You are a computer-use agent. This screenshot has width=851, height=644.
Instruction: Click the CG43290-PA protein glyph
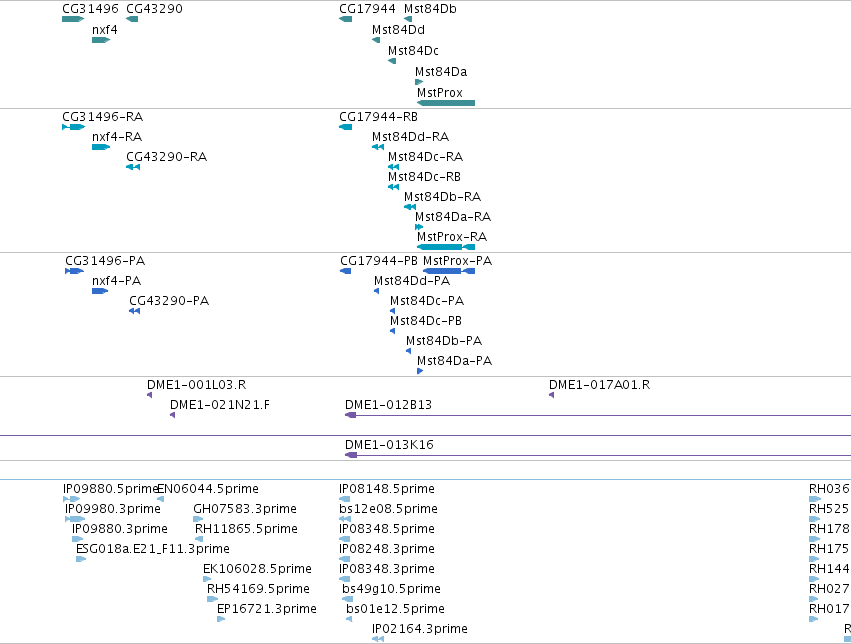click(135, 311)
